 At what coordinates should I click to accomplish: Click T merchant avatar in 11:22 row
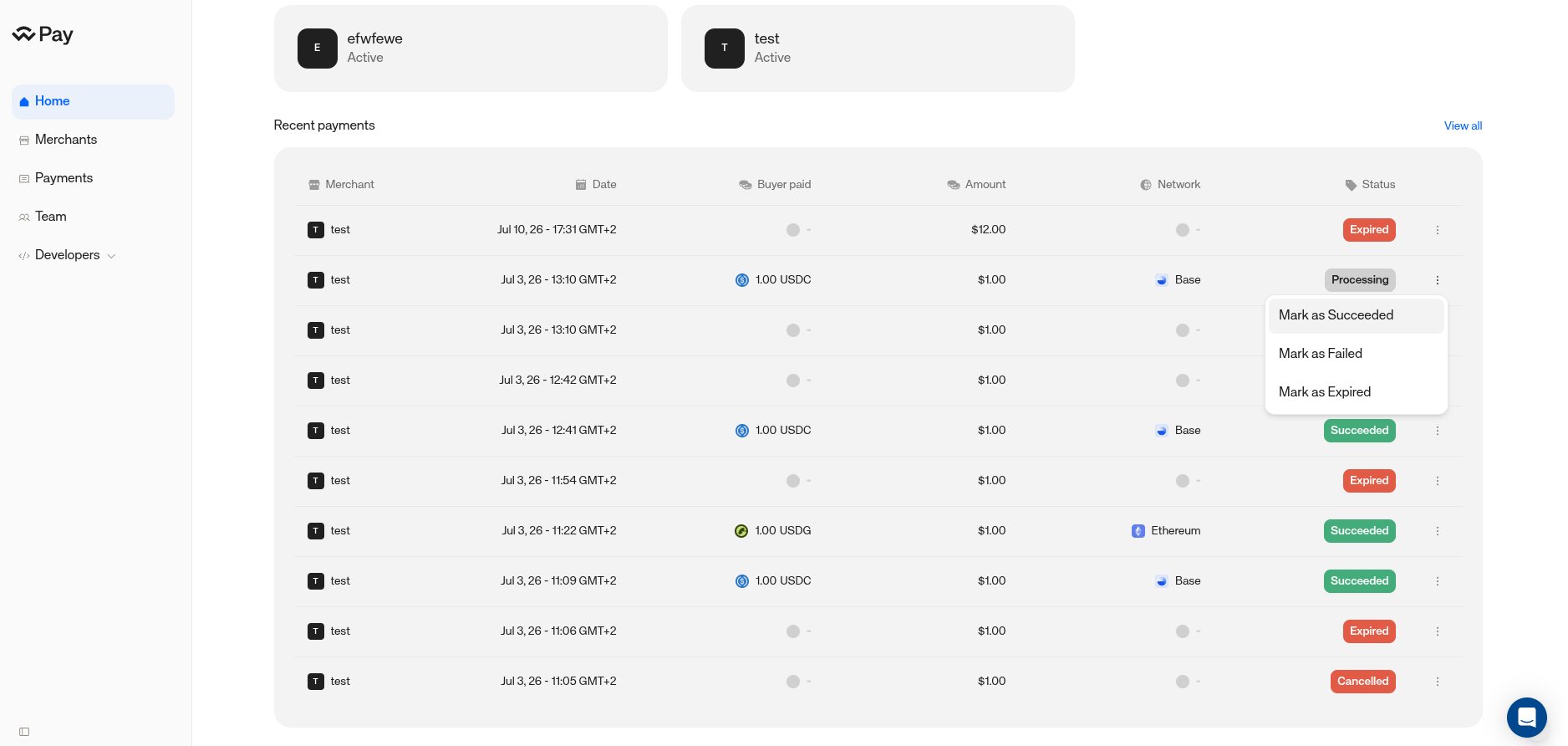pyautogui.click(x=316, y=531)
